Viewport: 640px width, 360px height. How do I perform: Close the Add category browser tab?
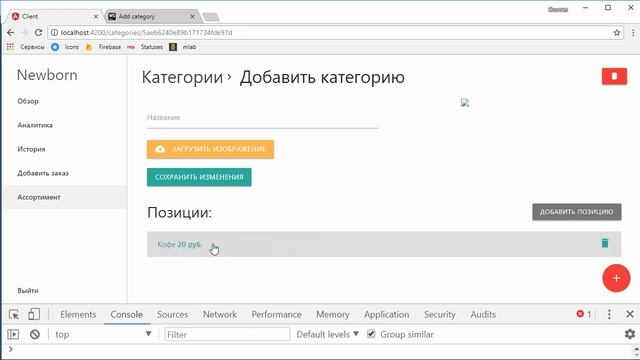pos(192,17)
